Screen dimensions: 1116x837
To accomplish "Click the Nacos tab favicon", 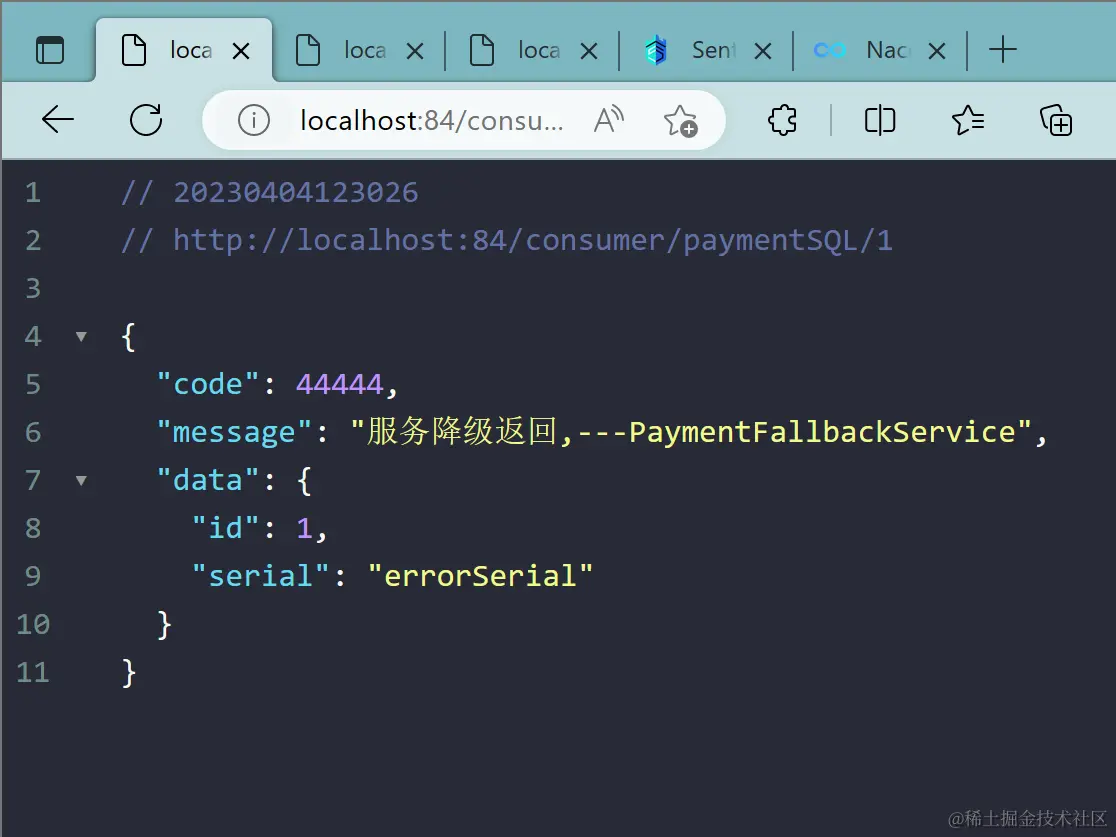I will [830, 50].
